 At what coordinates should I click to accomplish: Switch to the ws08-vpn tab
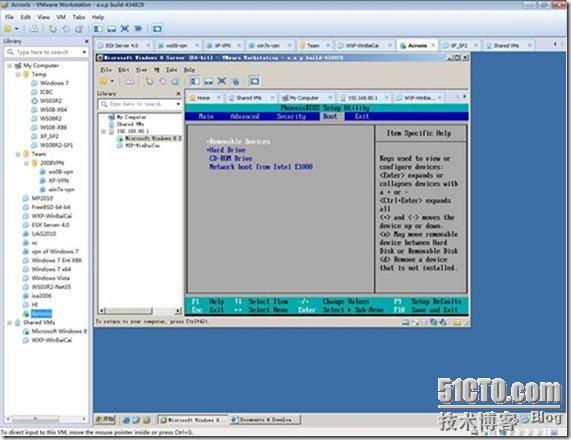pos(176,46)
